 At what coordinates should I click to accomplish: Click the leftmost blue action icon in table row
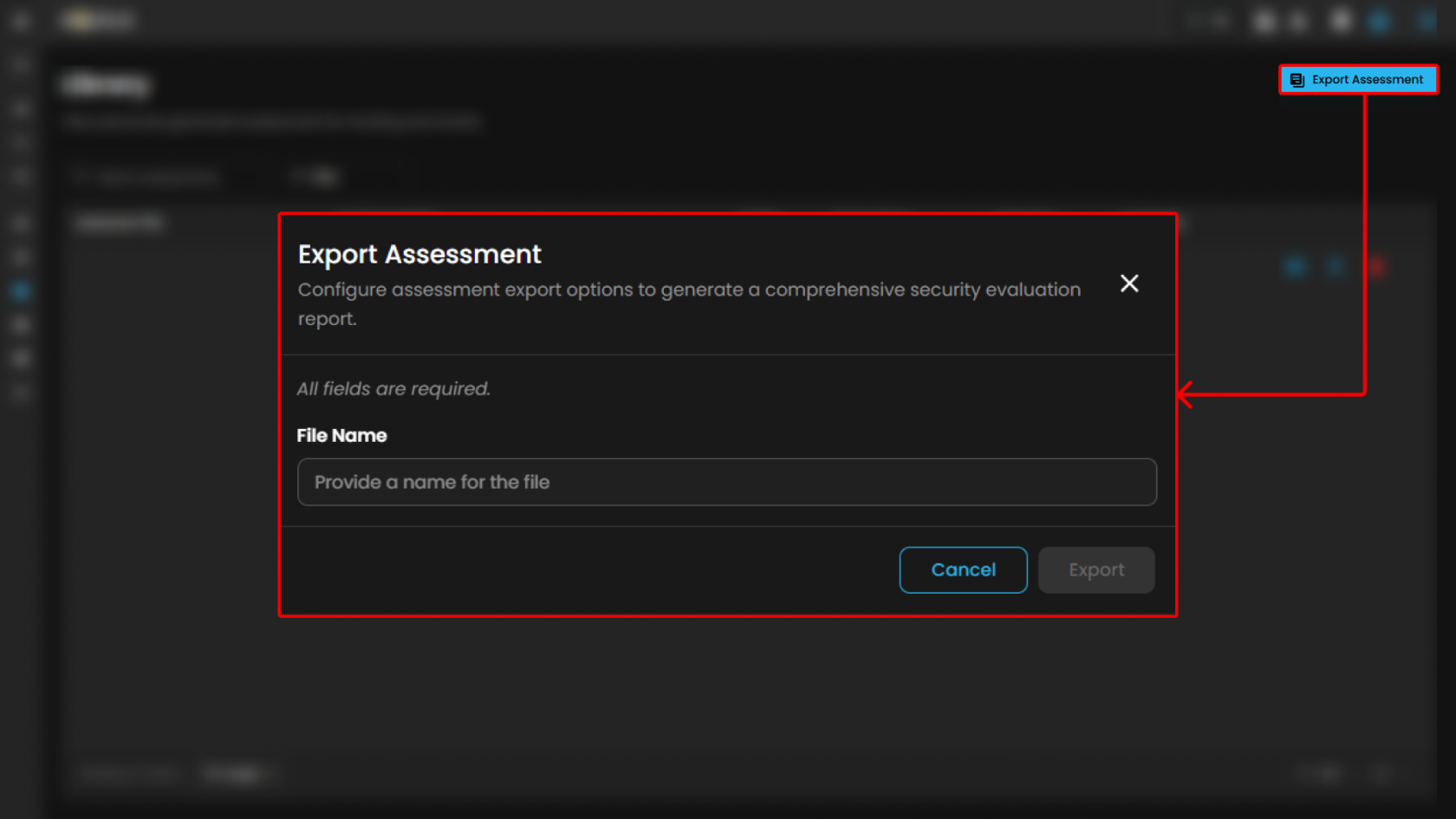click(x=1296, y=267)
